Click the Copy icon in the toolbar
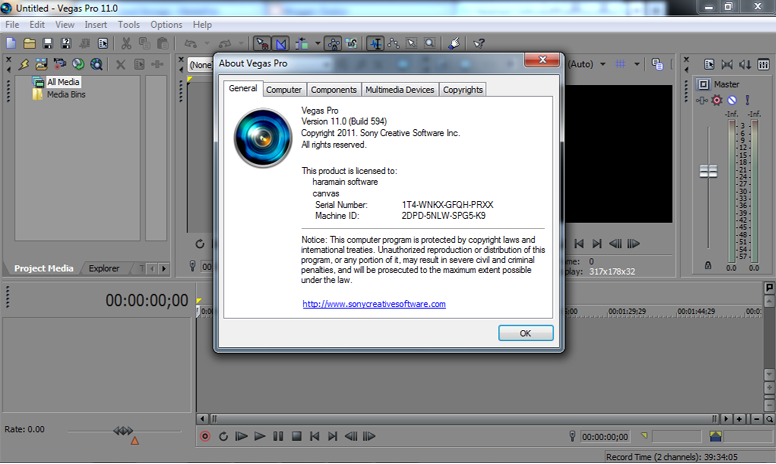This screenshot has height=464, width=776. (x=145, y=44)
